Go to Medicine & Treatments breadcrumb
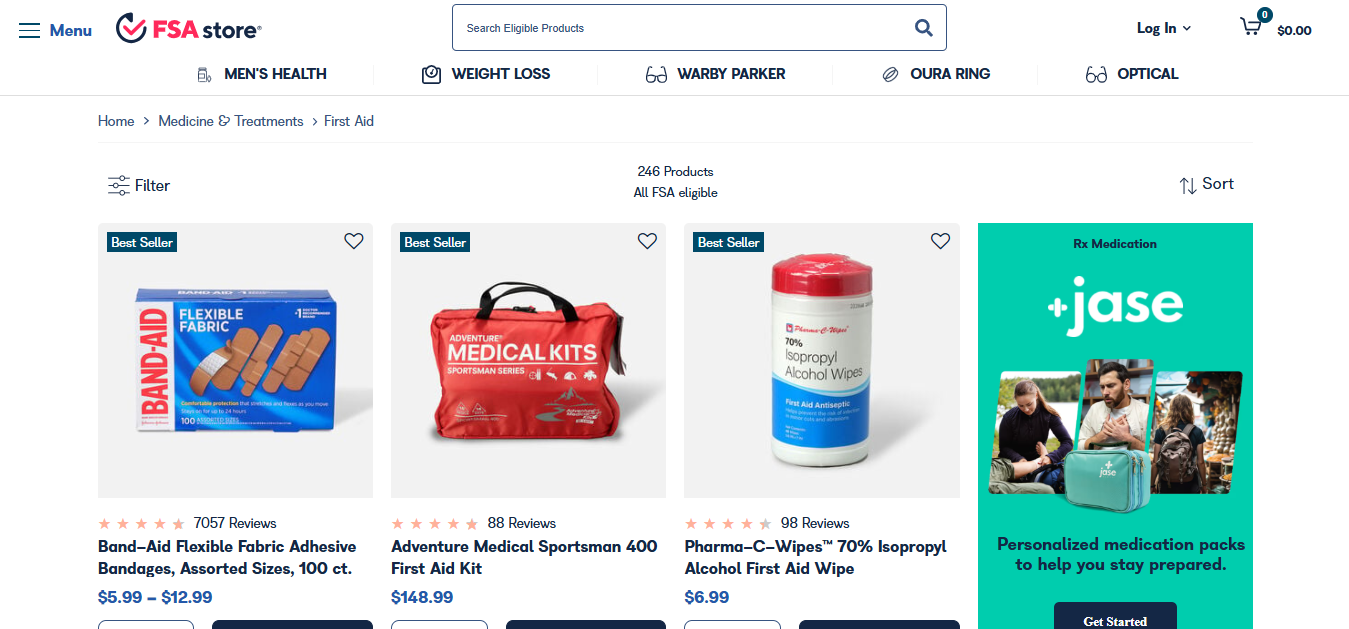 (x=231, y=121)
